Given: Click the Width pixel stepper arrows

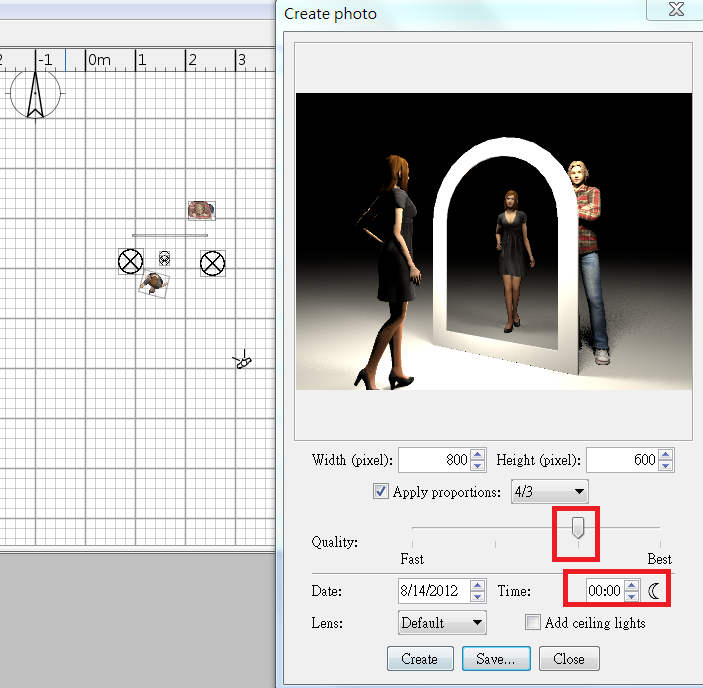Looking at the screenshot, I should [478, 460].
